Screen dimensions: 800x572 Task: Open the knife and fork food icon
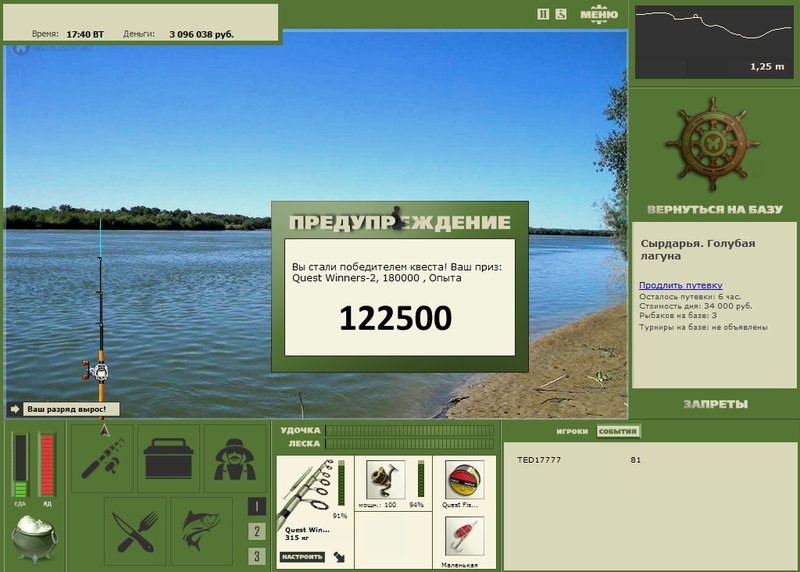click(x=135, y=531)
